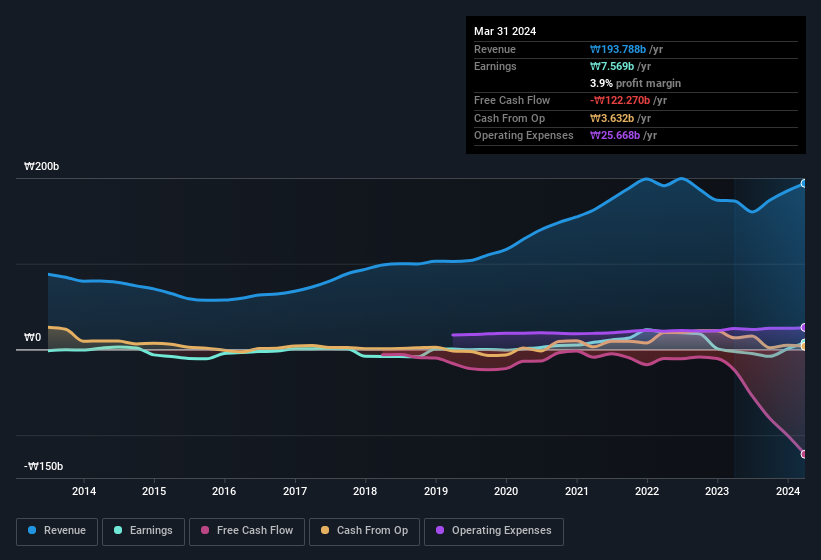Click the orange Cash From Op legend dot
This screenshot has width=821, height=560.
pyautogui.click(x=326, y=531)
